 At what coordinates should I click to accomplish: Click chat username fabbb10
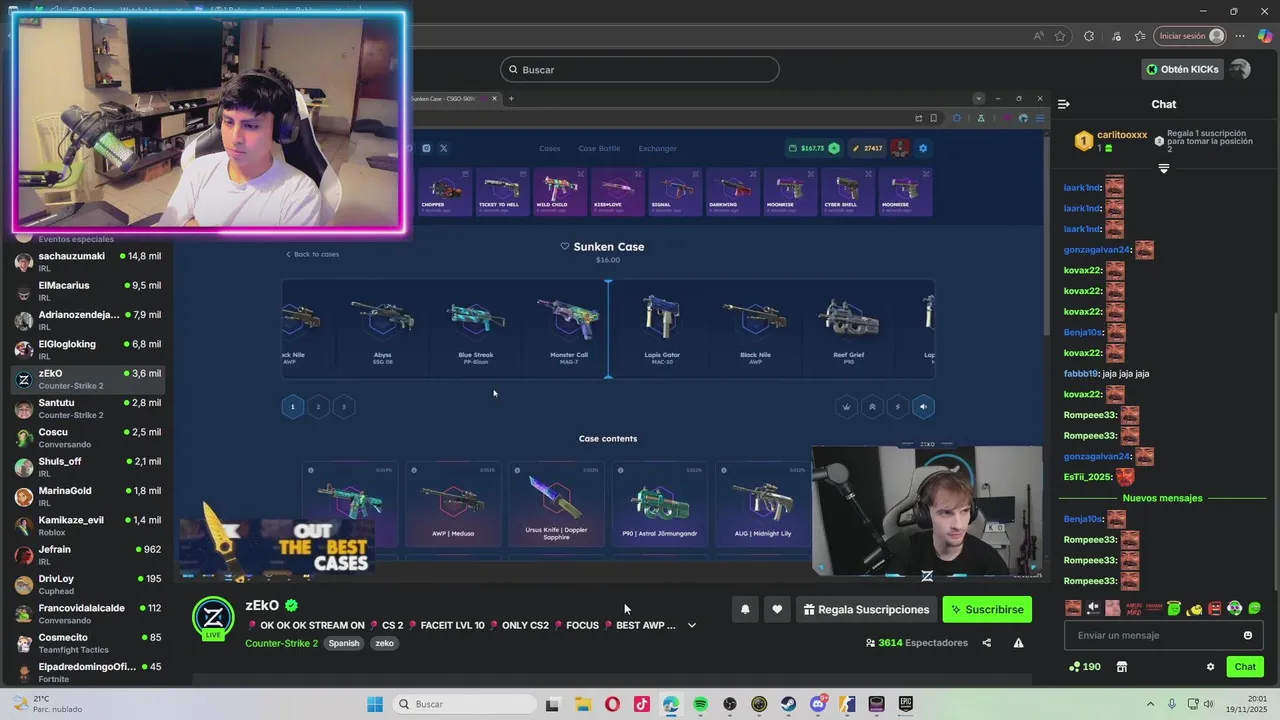click(x=1081, y=374)
